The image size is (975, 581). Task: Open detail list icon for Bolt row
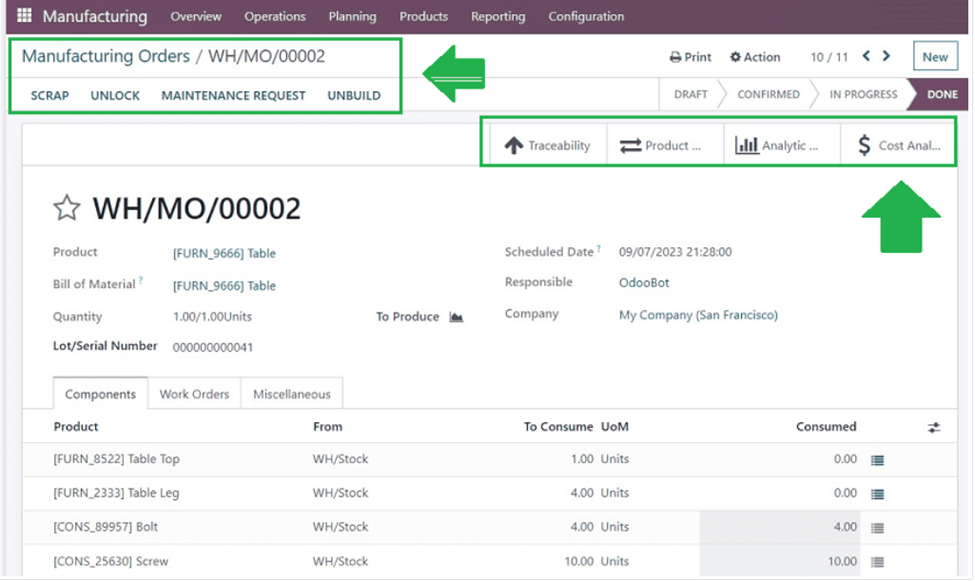[878, 528]
